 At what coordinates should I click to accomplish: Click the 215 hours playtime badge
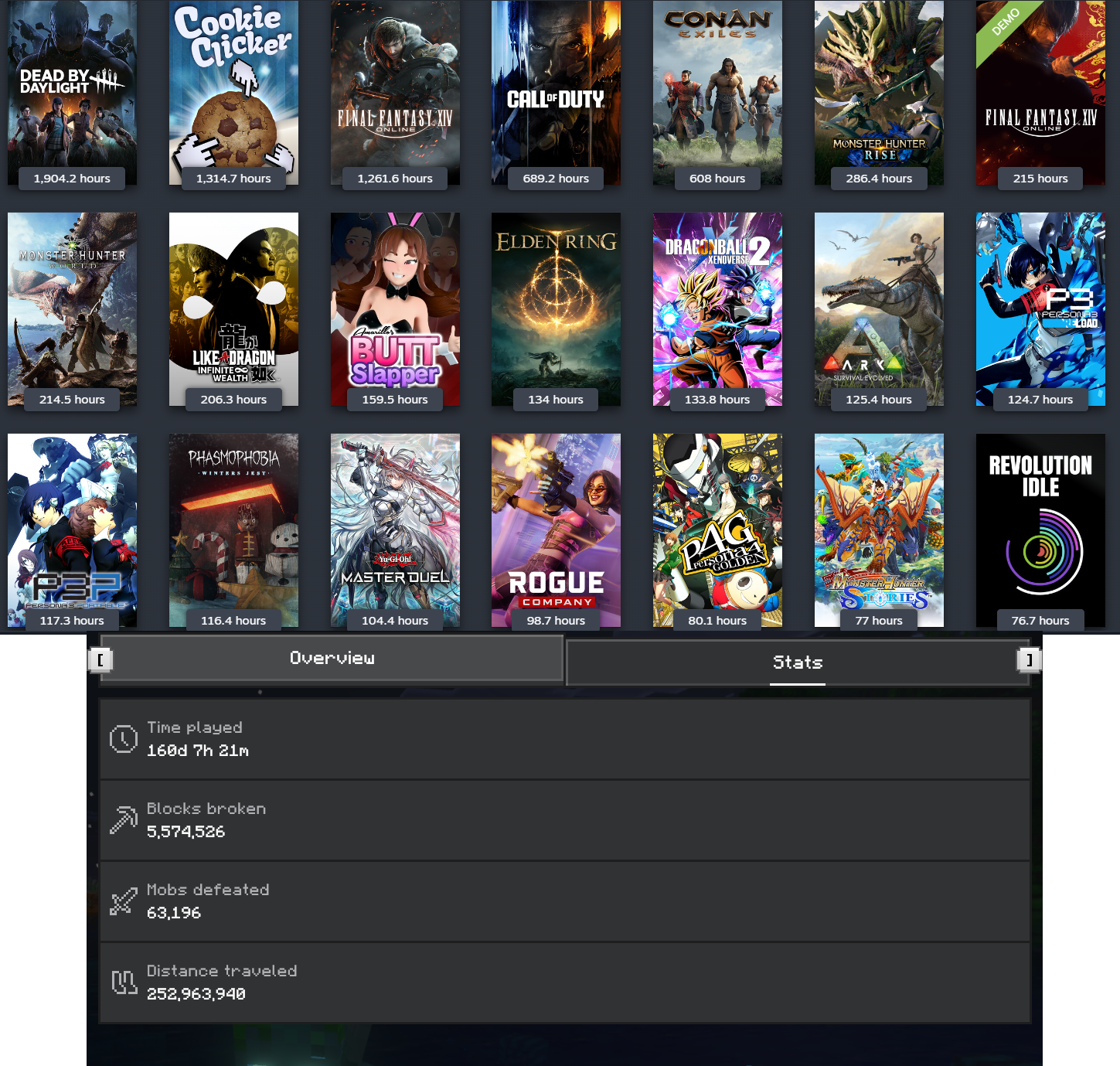[1040, 179]
